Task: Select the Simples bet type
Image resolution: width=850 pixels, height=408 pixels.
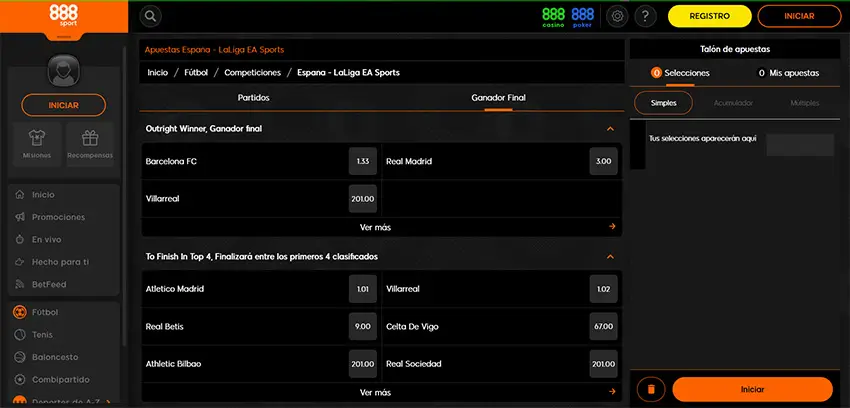Action: coord(663,103)
